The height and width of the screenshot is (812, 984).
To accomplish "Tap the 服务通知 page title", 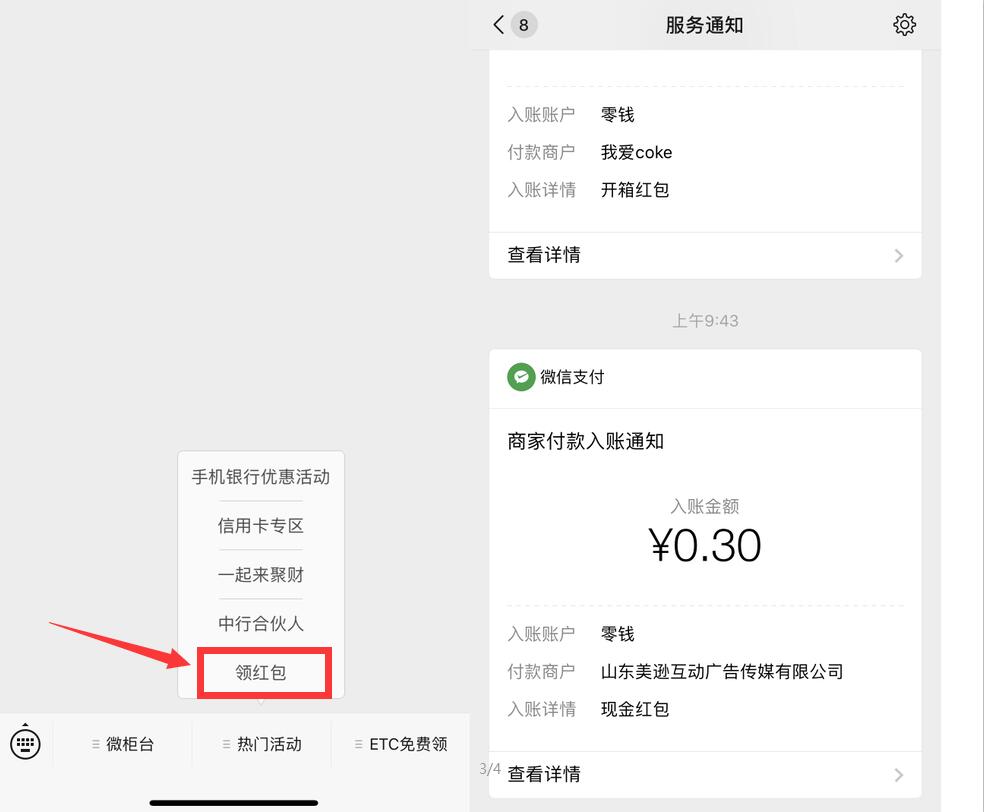I will click(704, 25).
